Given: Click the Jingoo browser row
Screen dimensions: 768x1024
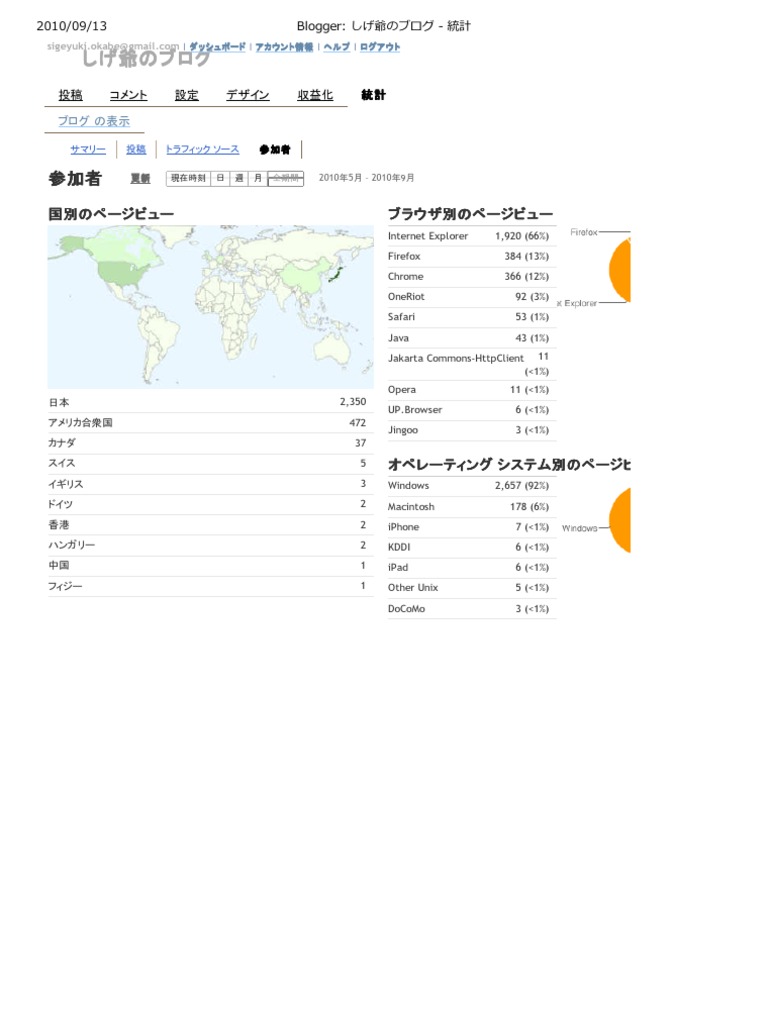Looking at the screenshot, I should pyautogui.click(x=472, y=430).
